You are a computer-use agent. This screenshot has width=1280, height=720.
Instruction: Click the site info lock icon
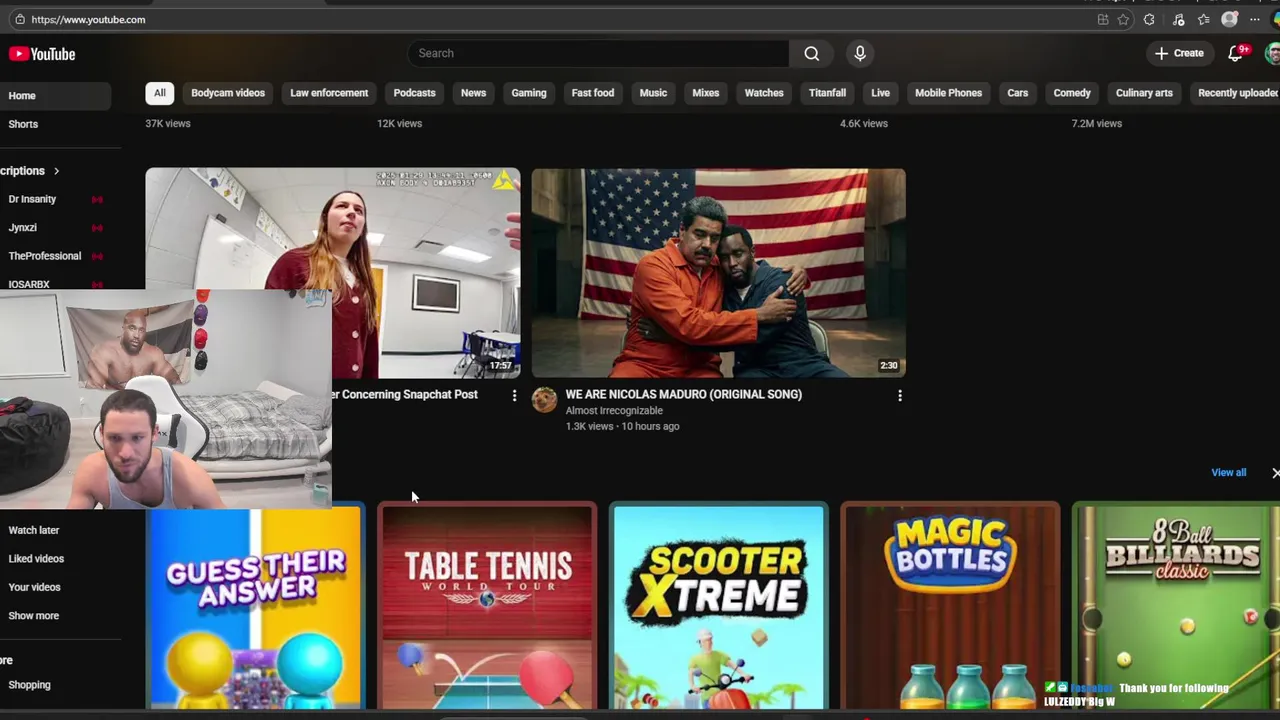[19, 19]
